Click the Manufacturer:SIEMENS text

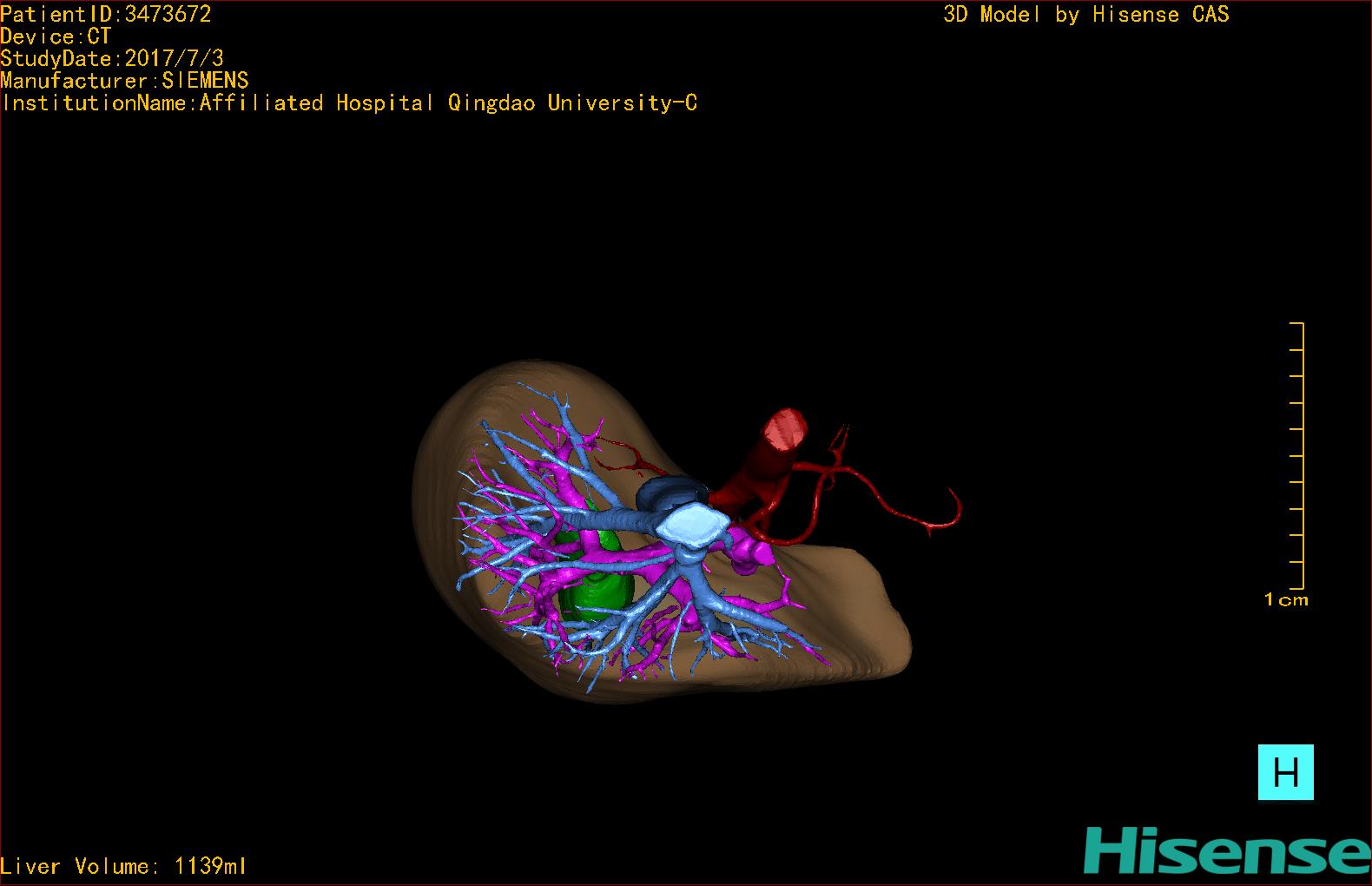[125, 81]
